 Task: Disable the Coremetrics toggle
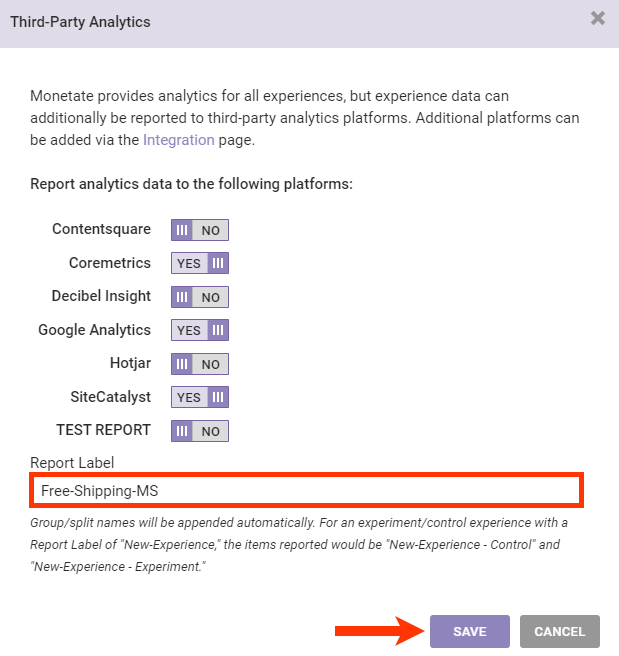pyautogui.click(x=200, y=264)
